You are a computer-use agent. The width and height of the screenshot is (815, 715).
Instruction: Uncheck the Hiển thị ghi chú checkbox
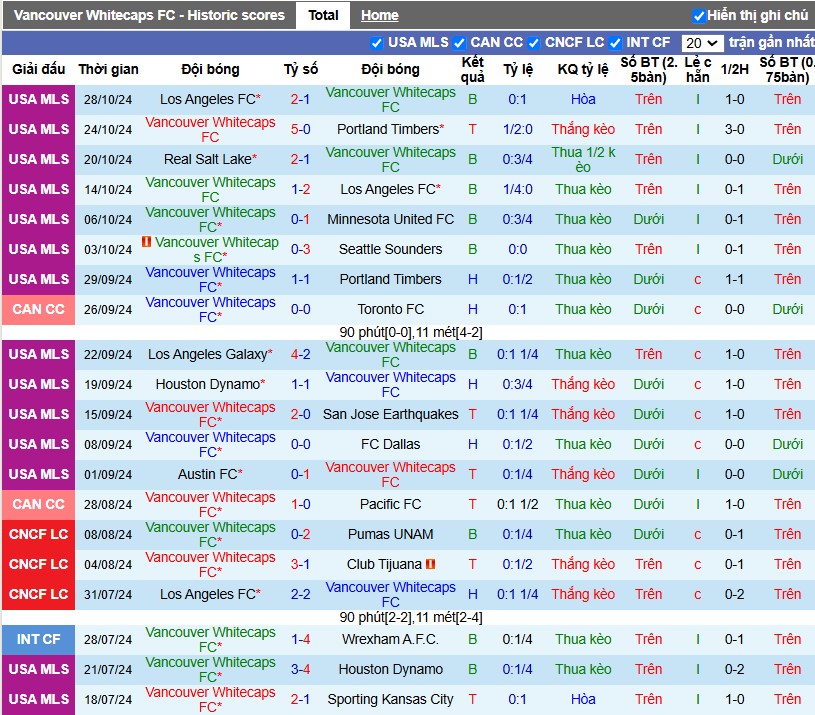[699, 16]
